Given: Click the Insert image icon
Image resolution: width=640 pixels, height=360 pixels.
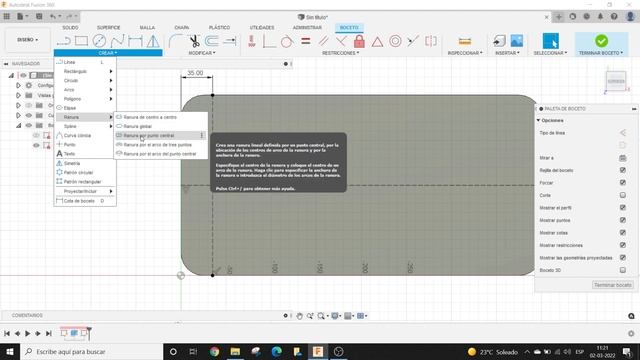Looking at the screenshot, I should (x=517, y=41).
